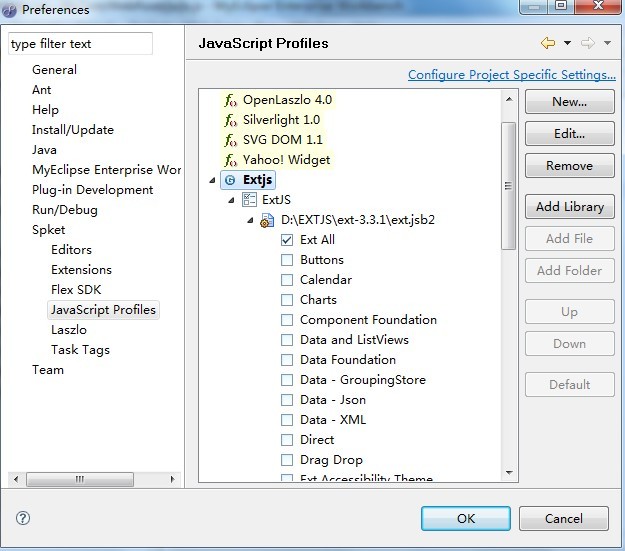Open the Laszlo page
The height and width of the screenshot is (551, 625).
point(69,330)
